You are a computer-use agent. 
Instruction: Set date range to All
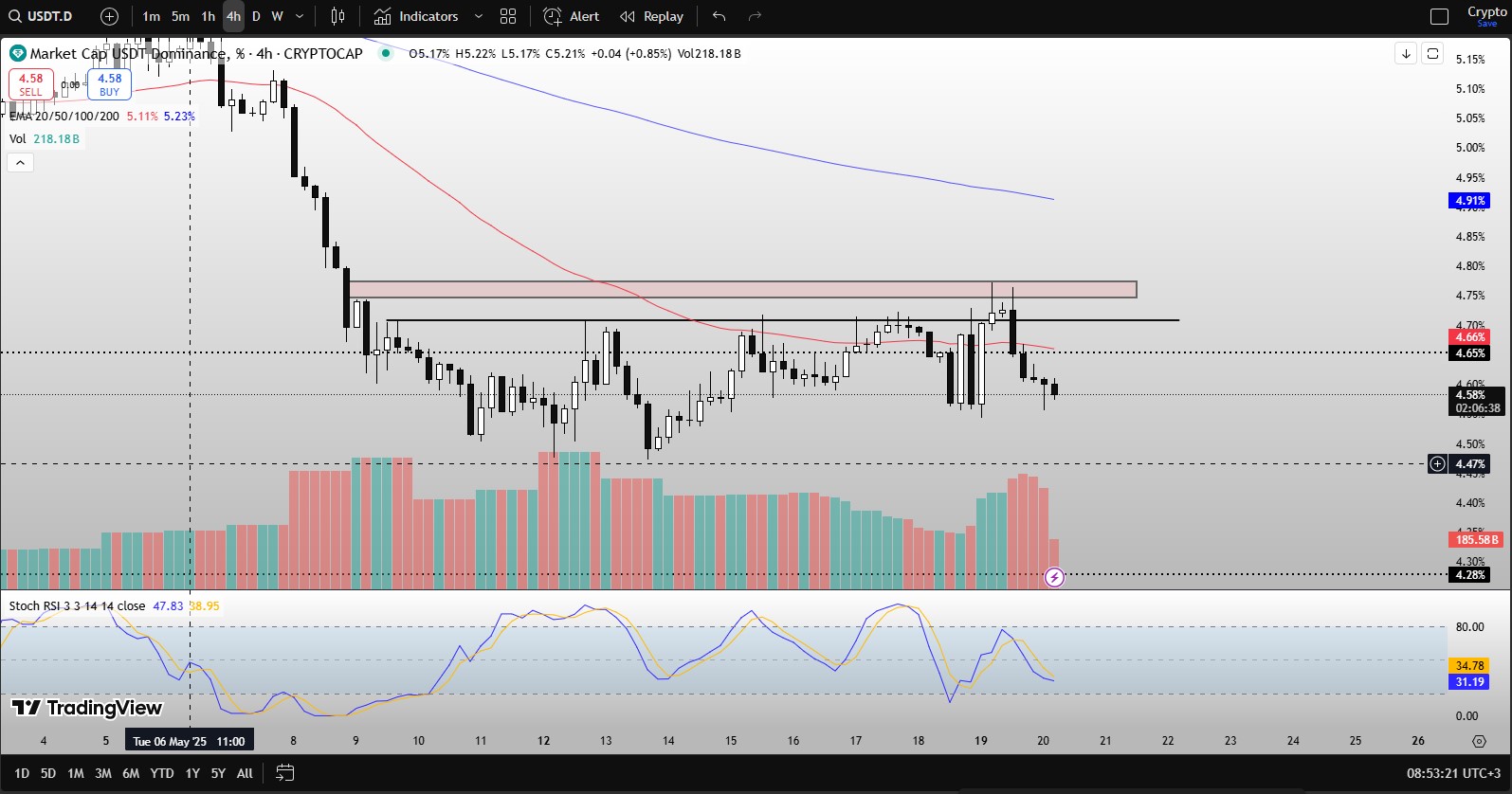245,773
